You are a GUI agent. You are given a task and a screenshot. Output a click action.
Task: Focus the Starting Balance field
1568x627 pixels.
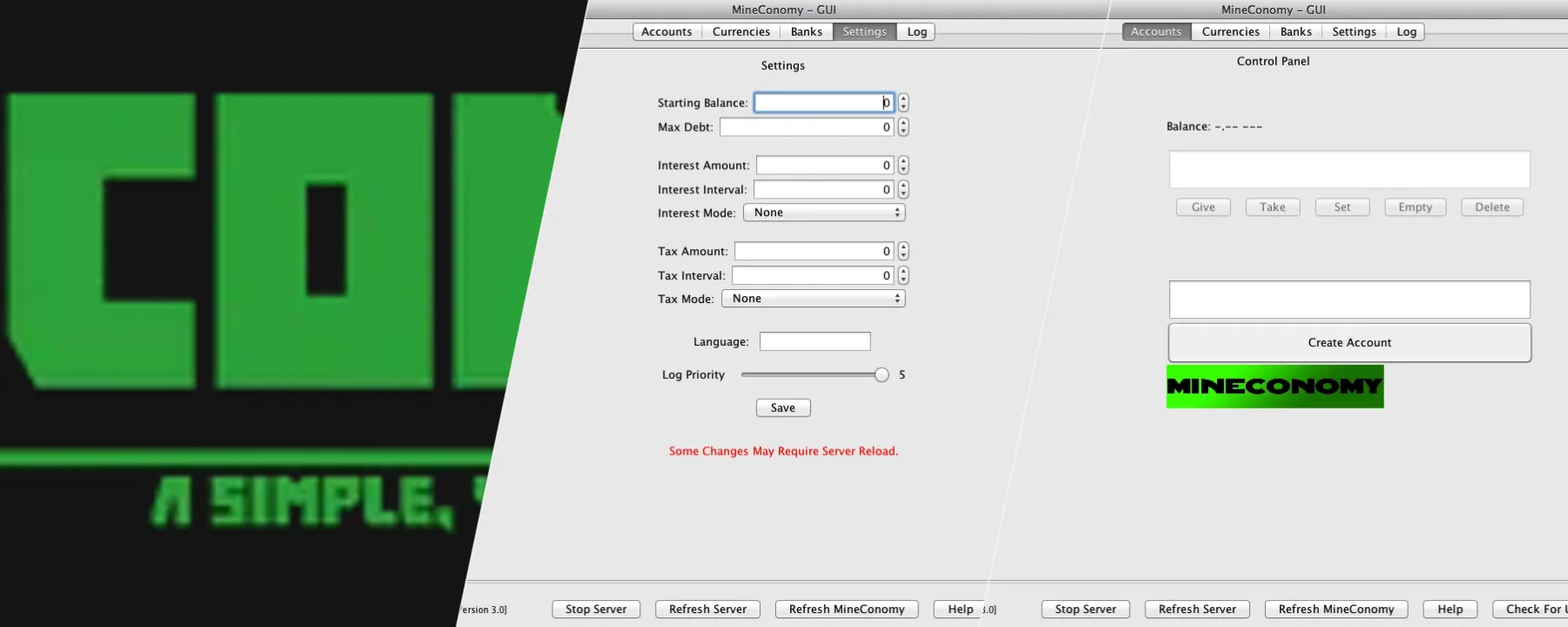tap(824, 103)
